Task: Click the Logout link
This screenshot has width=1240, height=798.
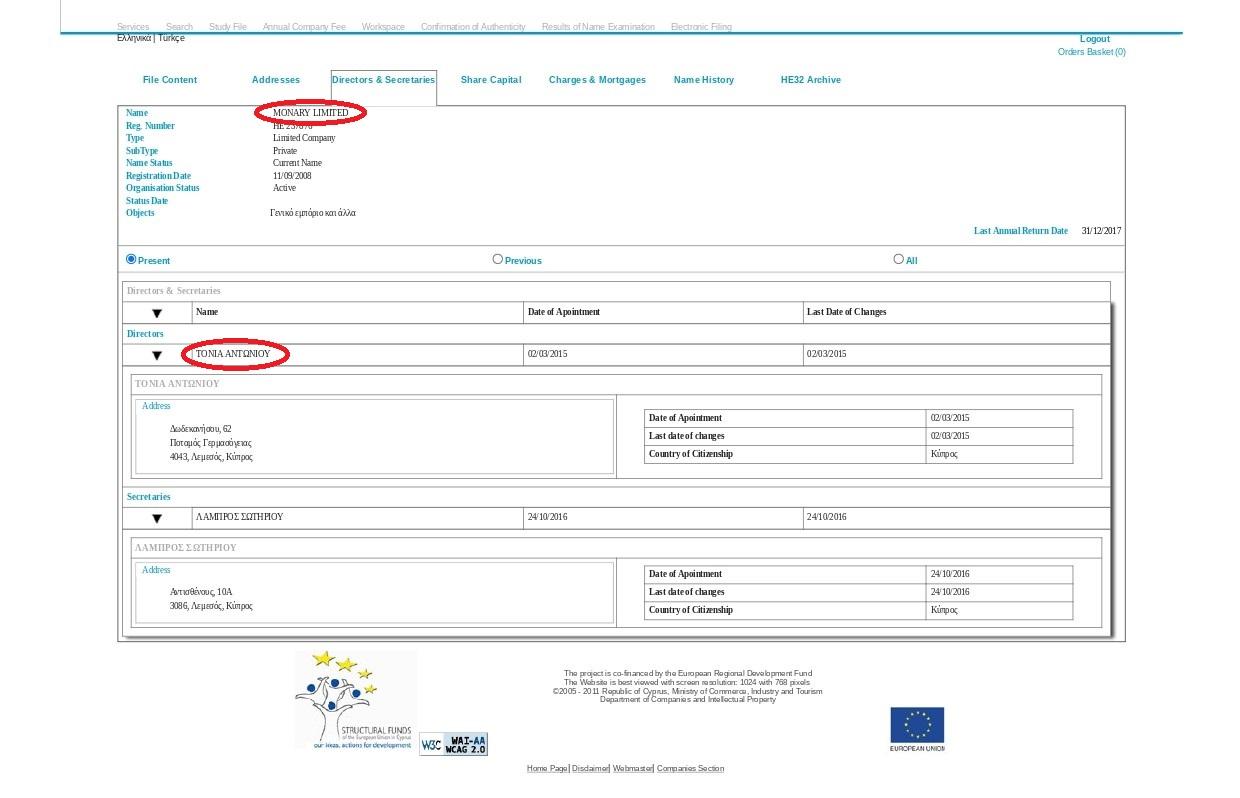Action: tap(1095, 39)
